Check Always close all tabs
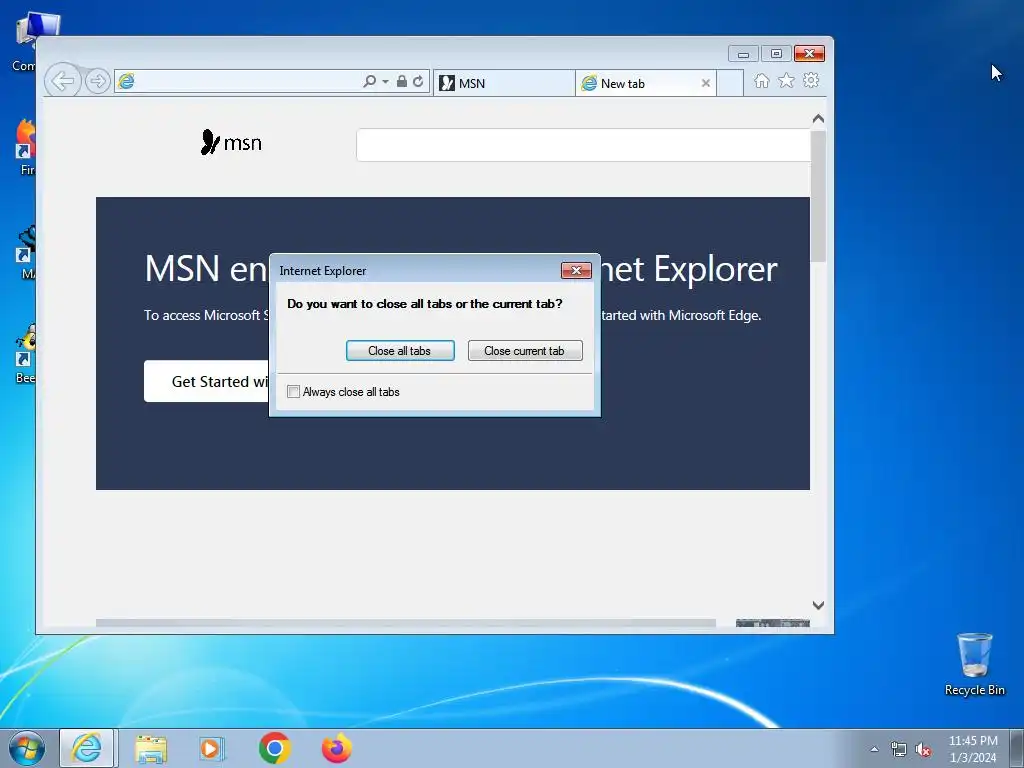 click(x=294, y=392)
